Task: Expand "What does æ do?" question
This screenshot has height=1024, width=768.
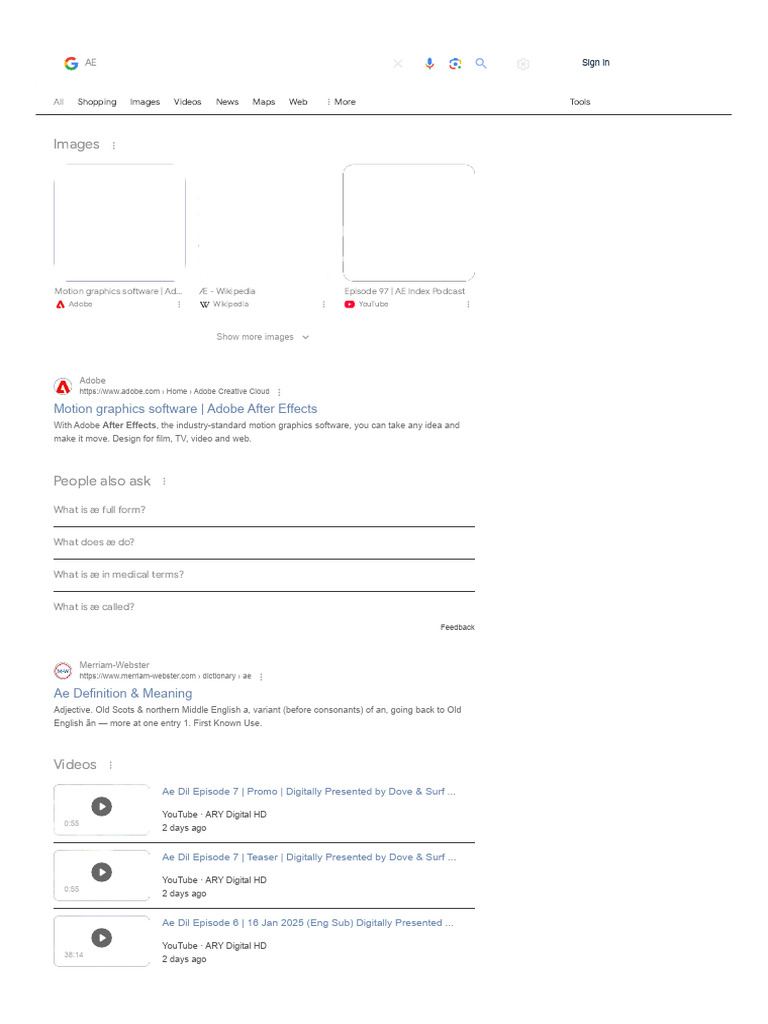Action: [x=264, y=542]
